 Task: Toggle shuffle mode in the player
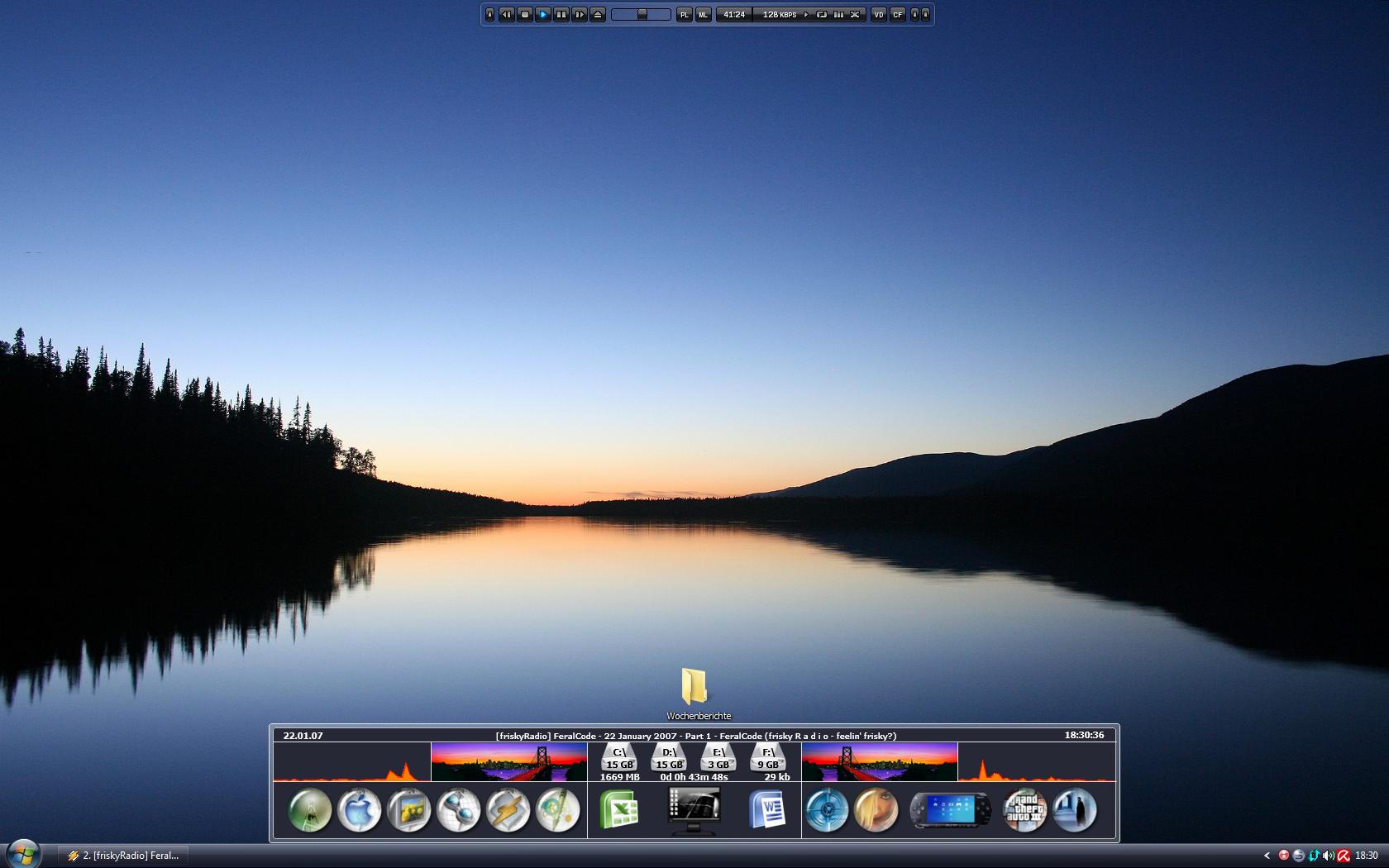coord(855,15)
